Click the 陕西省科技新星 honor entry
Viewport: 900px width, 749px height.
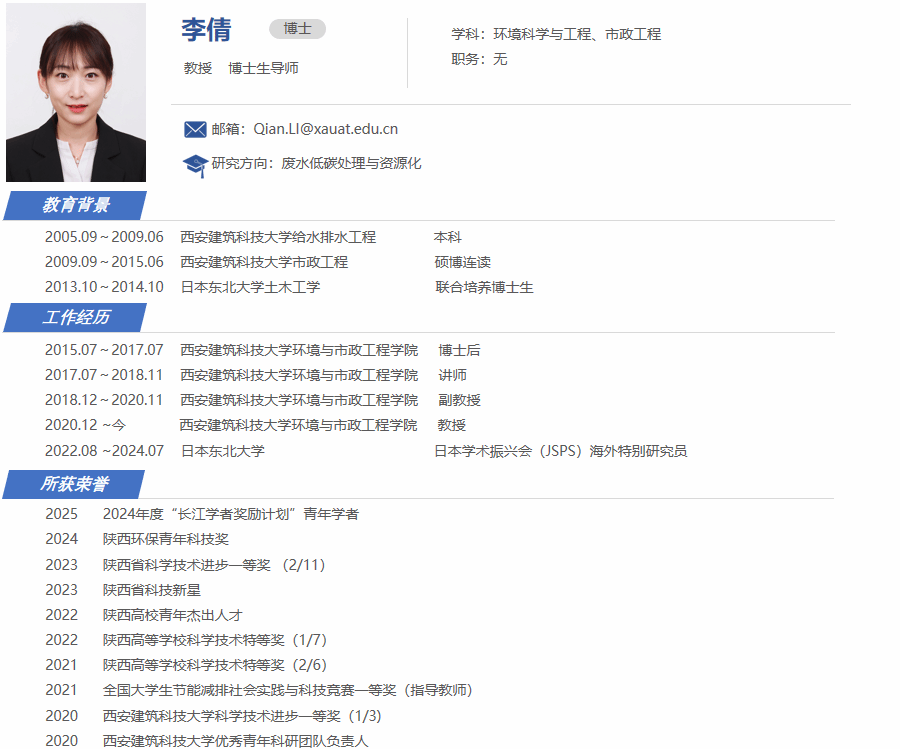click(x=152, y=590)
